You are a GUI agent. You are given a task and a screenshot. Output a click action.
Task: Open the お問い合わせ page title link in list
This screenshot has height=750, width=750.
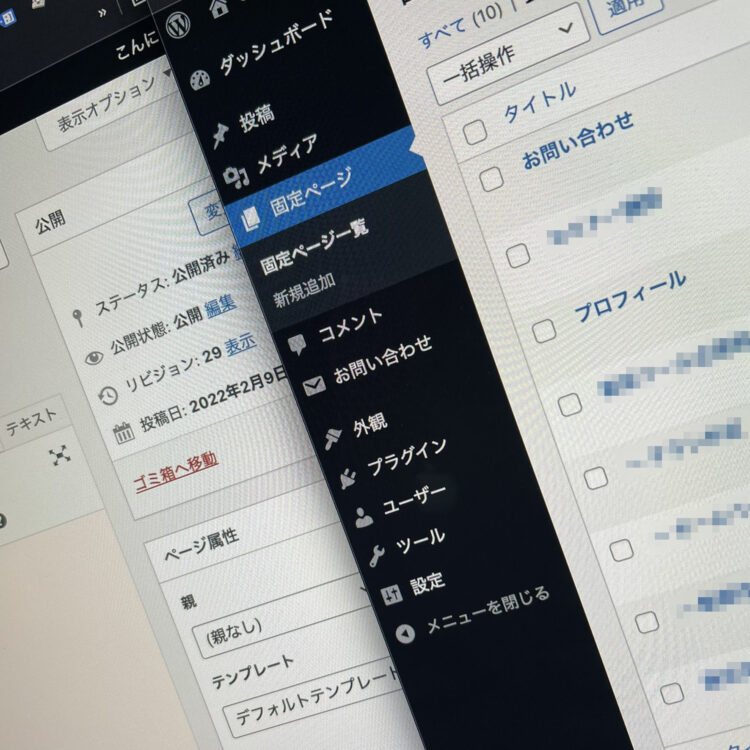[x=577, y=140]
